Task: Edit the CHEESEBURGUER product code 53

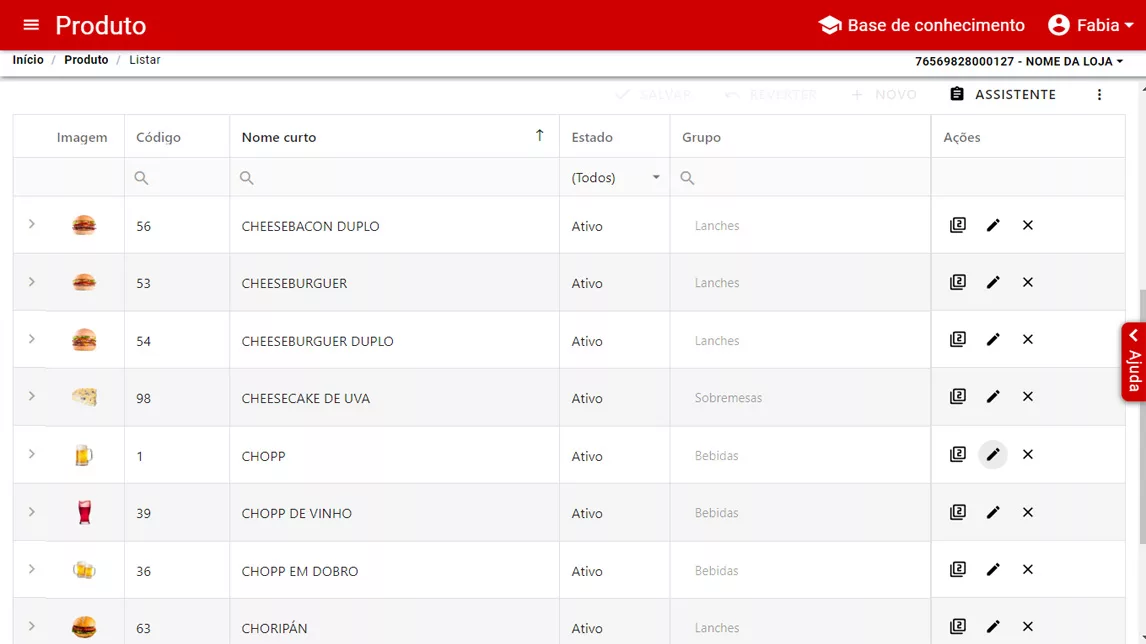Action: pyautogui.click(x=993, y=282)
